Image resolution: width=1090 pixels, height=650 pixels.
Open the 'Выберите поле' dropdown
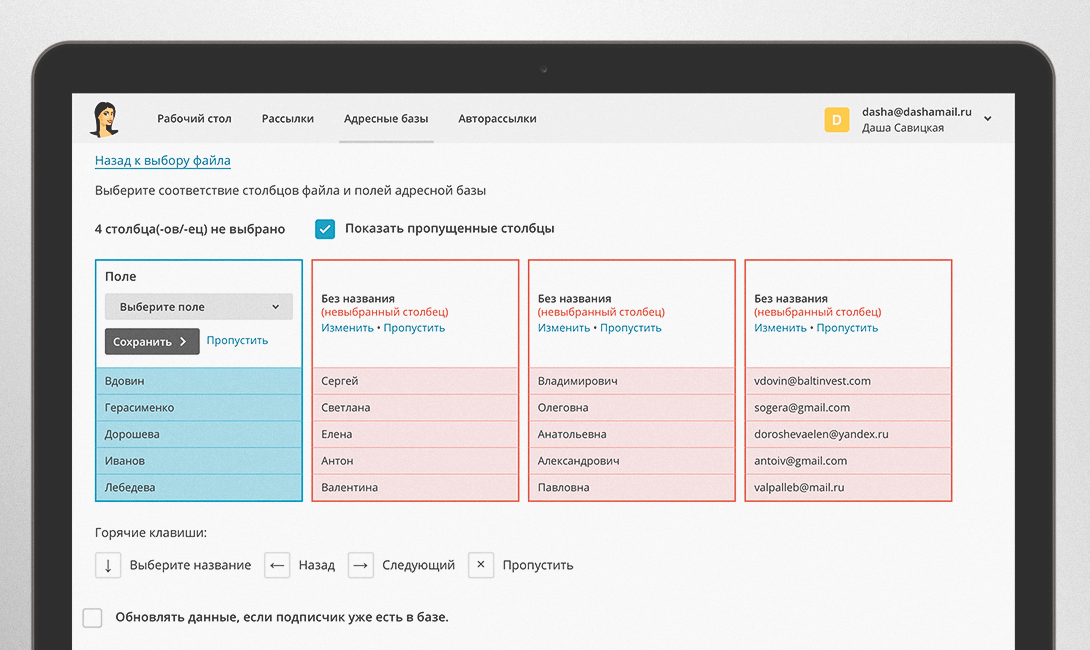pyautogui.click(x=198, y=307)
